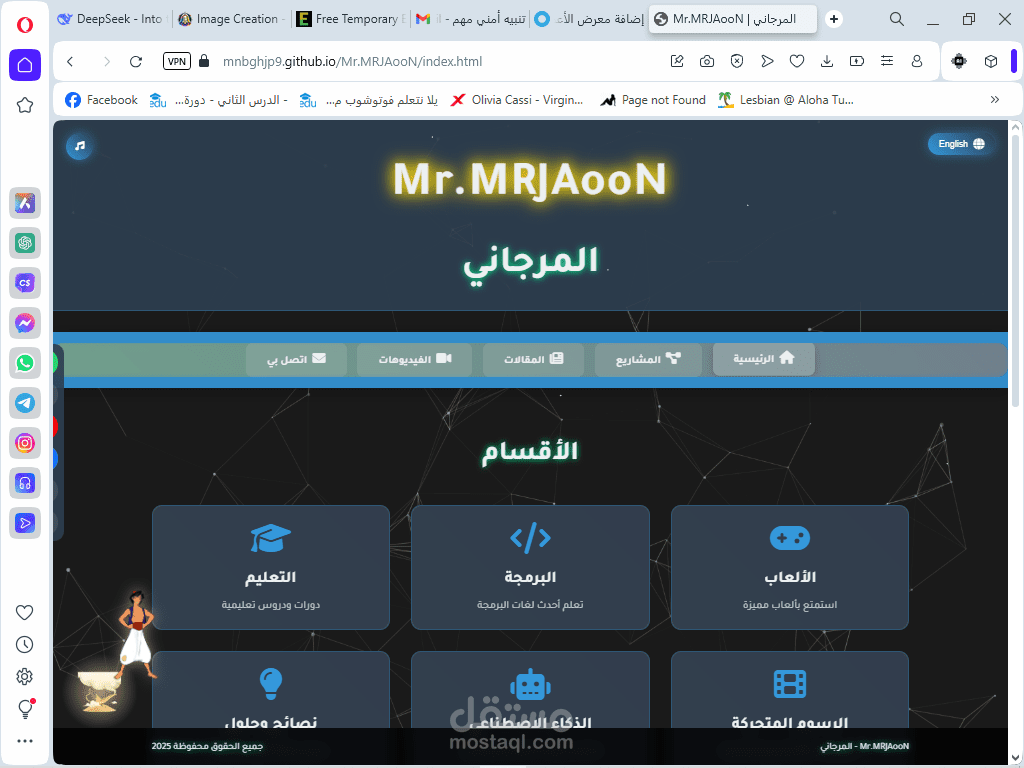1024x768 pixels.
Task: Open Easy Setup sliders icon
Action: (x=887, y=61)
